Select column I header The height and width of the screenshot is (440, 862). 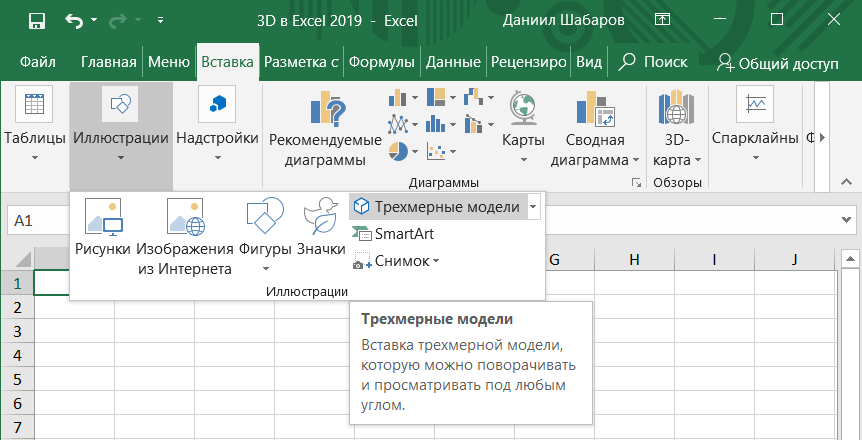pyautogui.click(x=714, y=260)
